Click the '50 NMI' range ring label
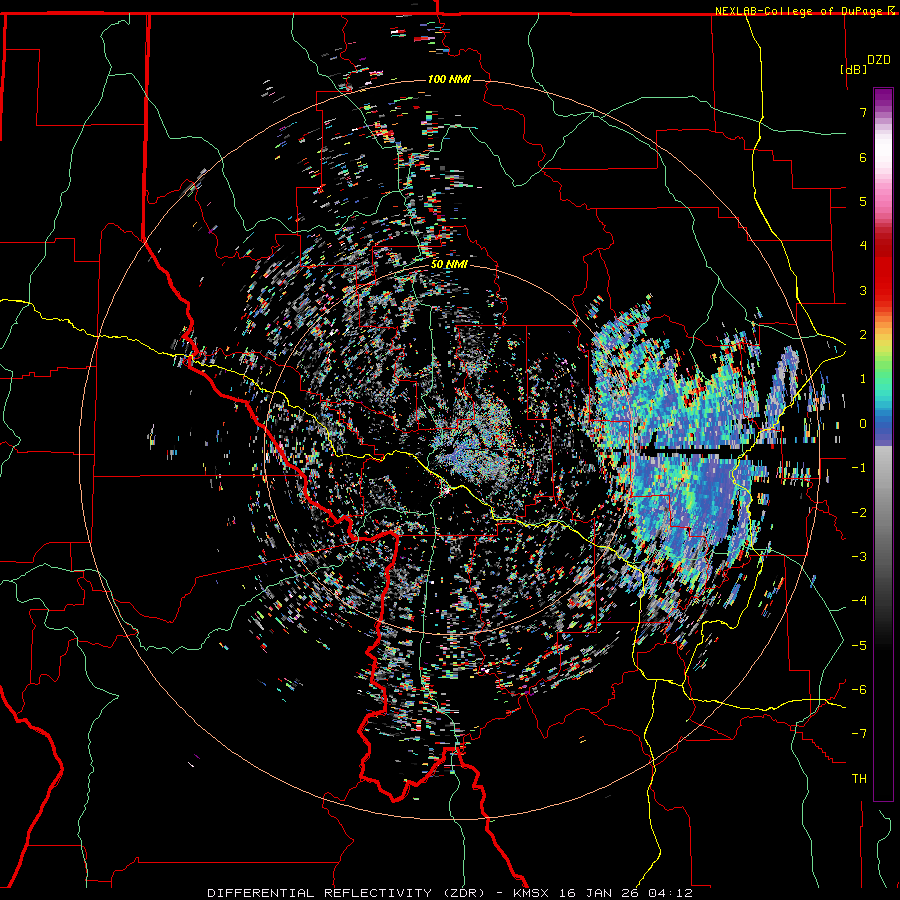The width and height of the screenshot is (900, 900). point(449,265)
